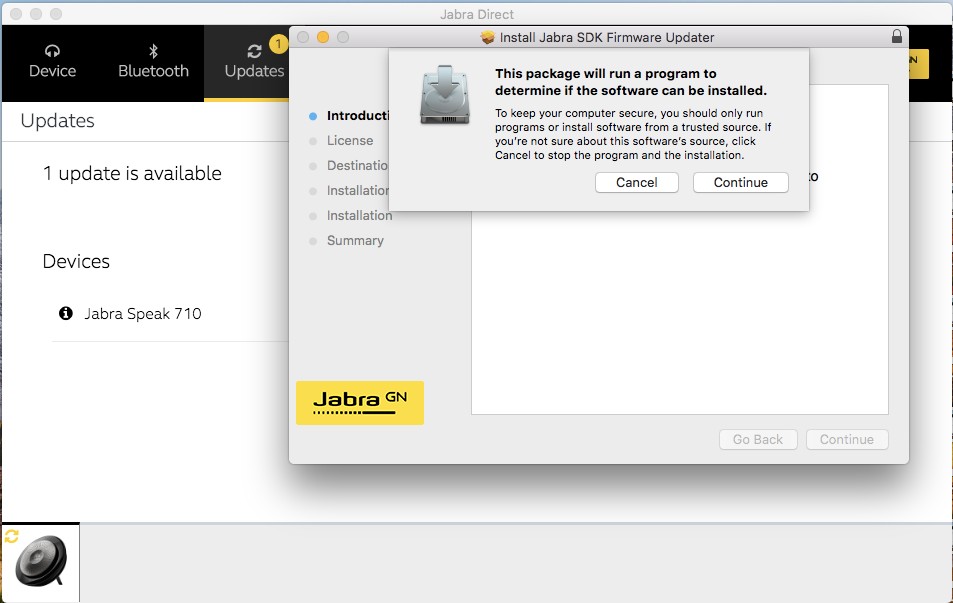Image resolution: width=953 pixels, height=603 pixels.
Task: Click the installer lock icon
Action: 896,36
